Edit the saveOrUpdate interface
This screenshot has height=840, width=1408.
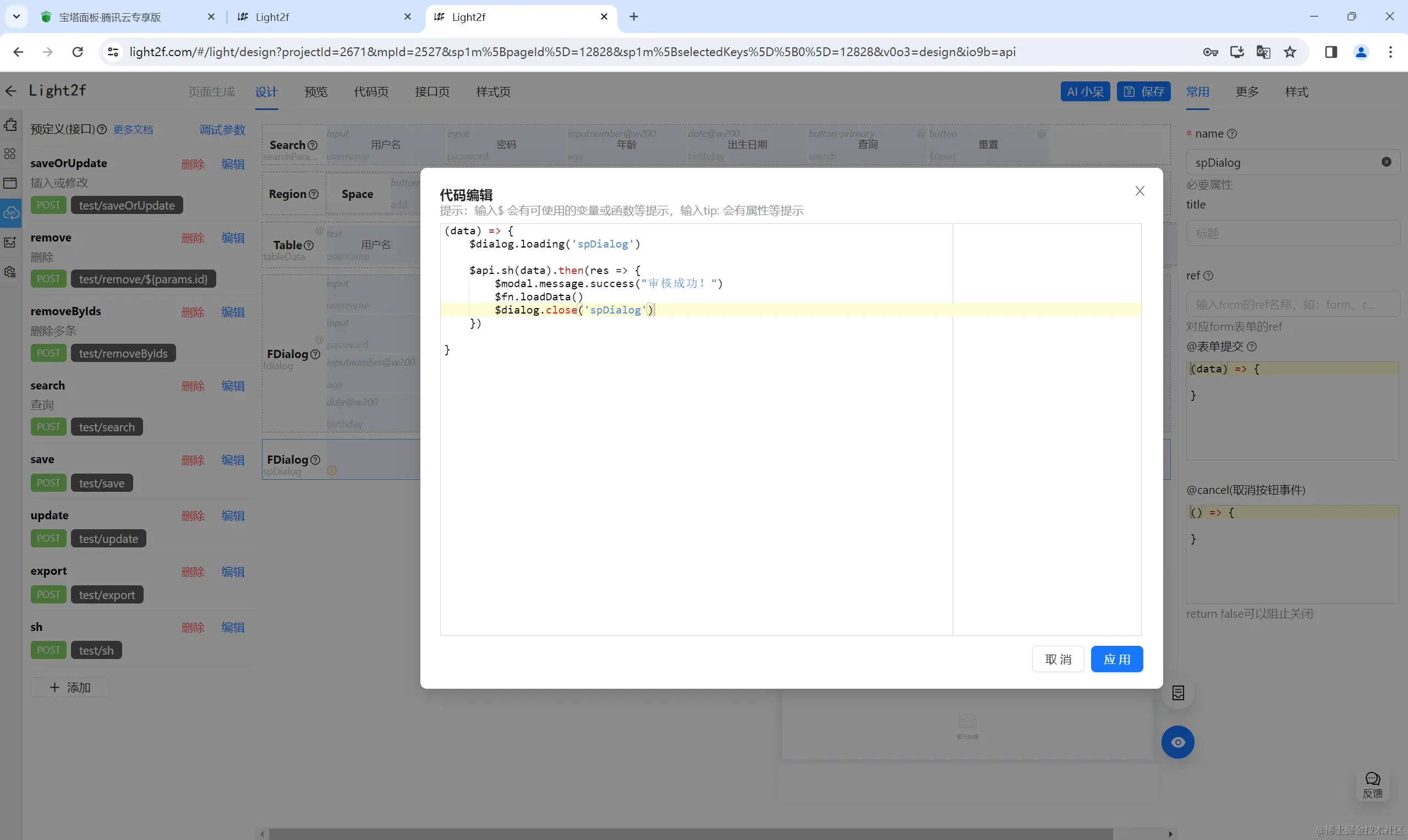[x=233, y=164]
